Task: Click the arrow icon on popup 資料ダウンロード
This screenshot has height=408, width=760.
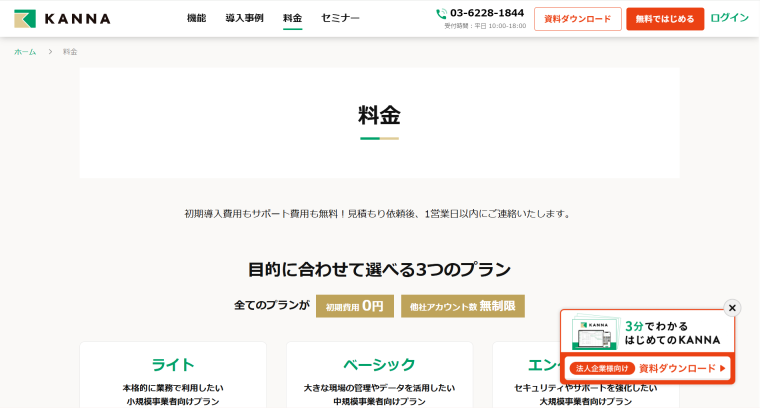Action: [723, 368]
